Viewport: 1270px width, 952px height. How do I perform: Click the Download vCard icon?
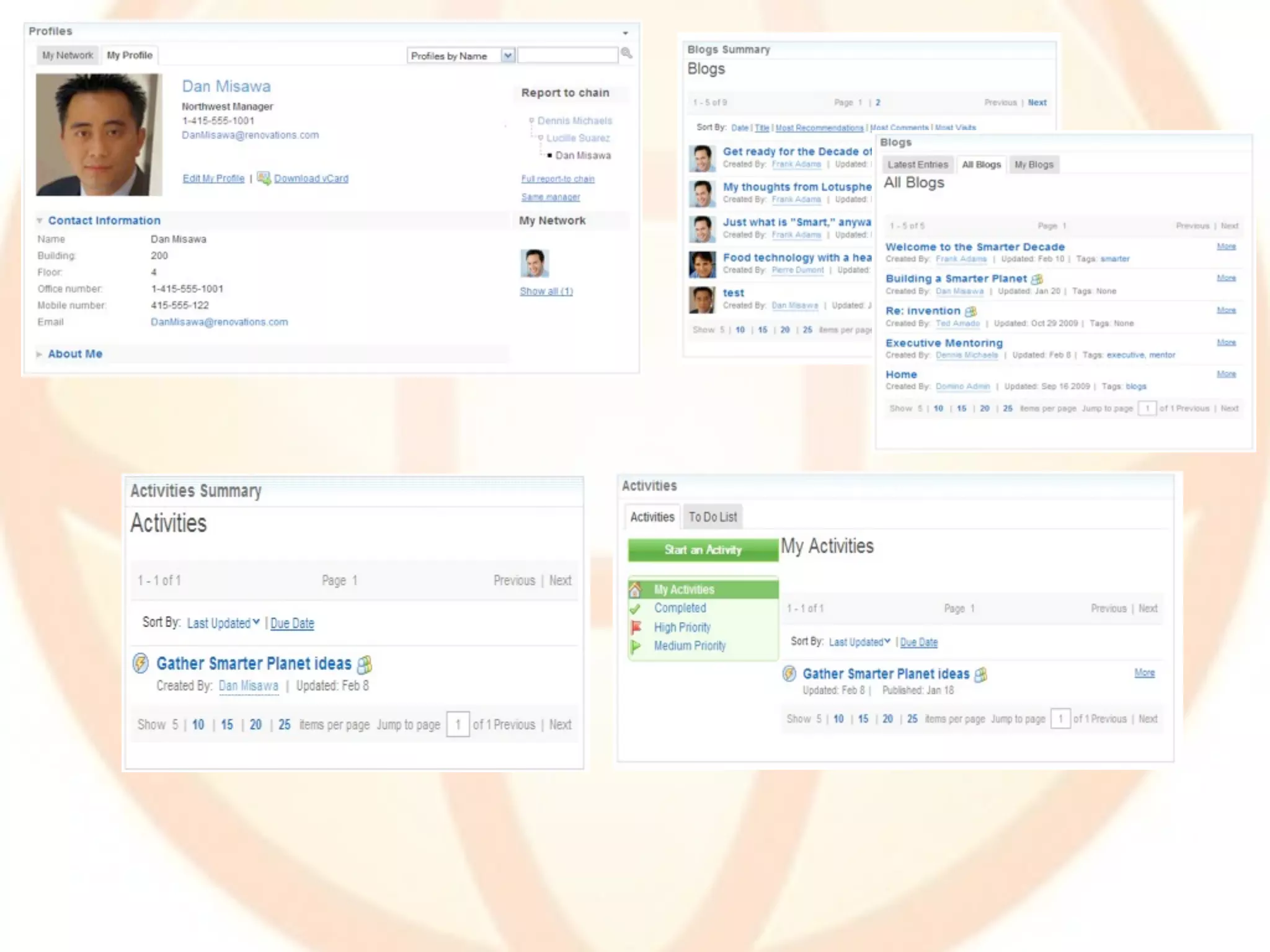264,178
